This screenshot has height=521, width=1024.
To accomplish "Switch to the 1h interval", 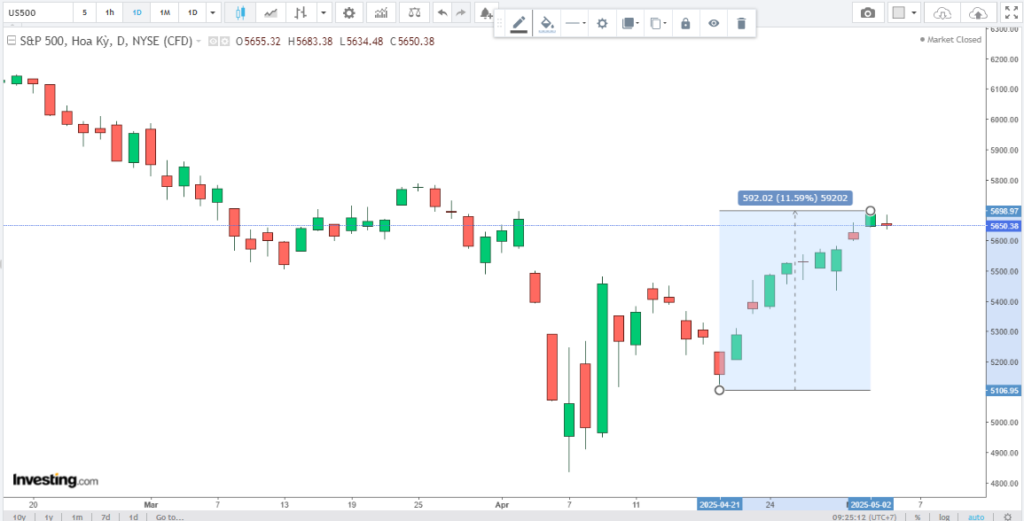I will [110, 13].
